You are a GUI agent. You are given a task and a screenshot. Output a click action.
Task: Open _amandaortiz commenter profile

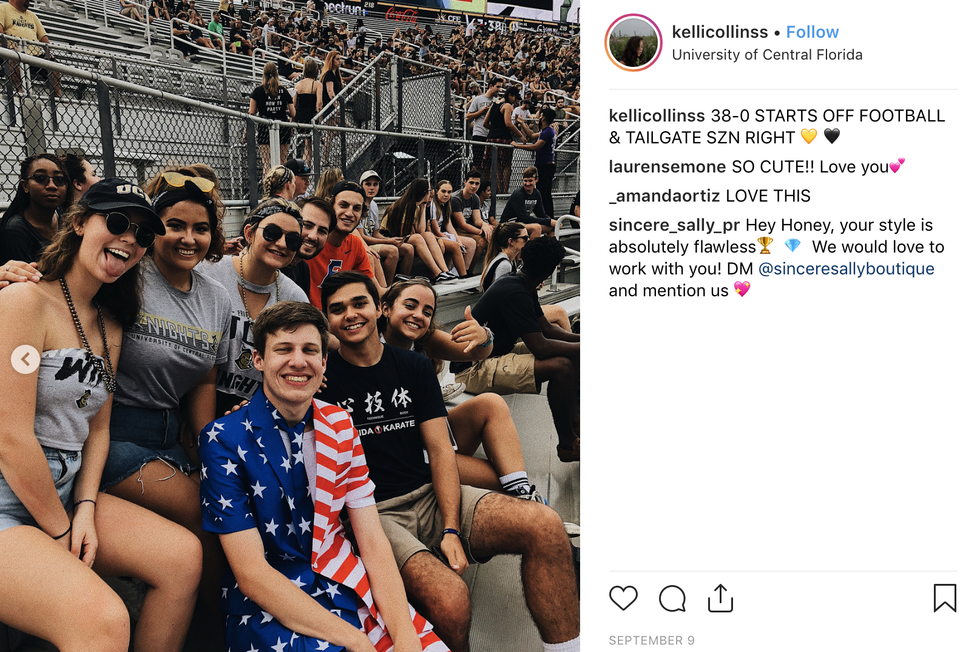tap(664, 196)
